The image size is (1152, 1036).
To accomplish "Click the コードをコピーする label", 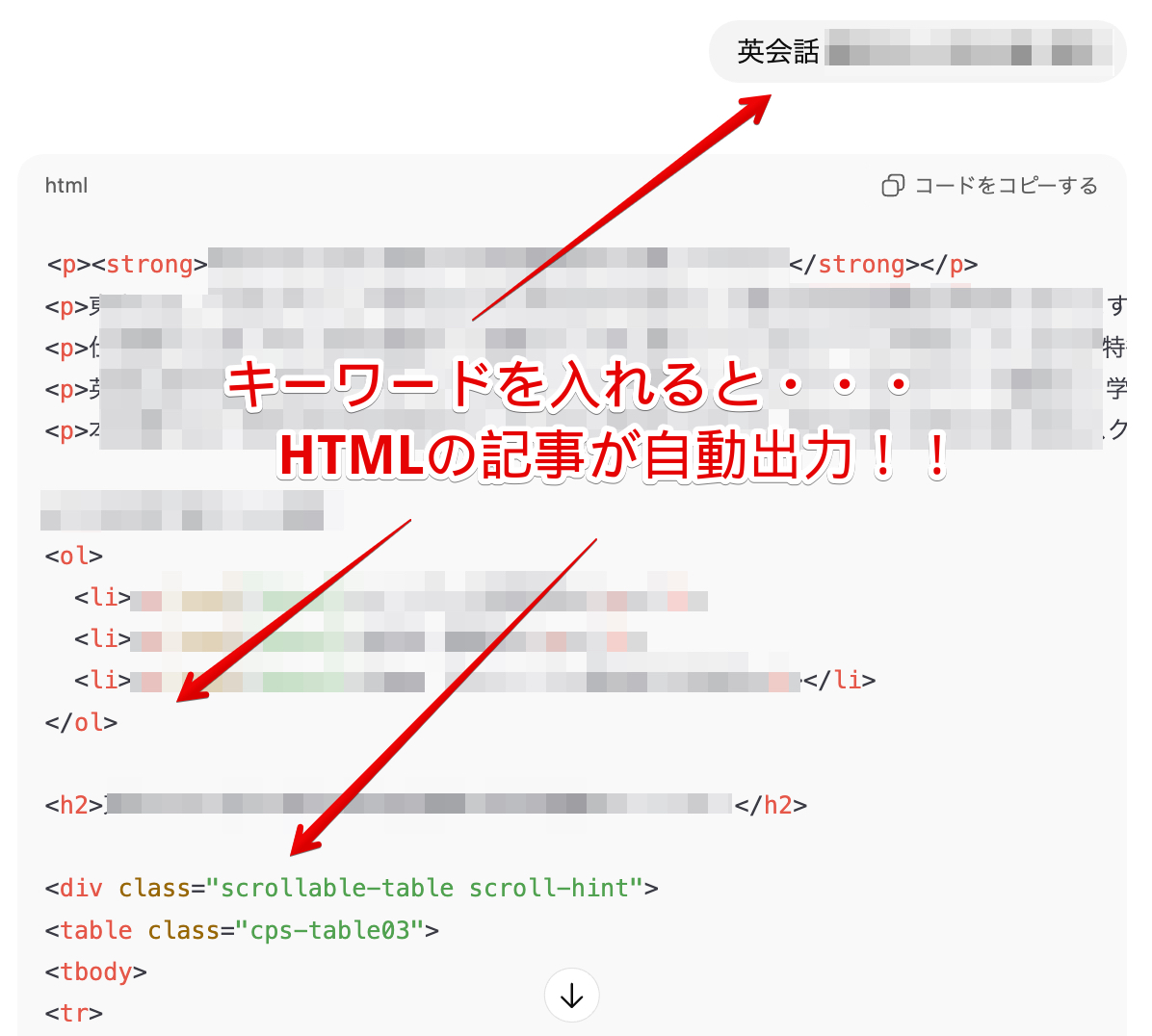I will [x=1006, y=186].
